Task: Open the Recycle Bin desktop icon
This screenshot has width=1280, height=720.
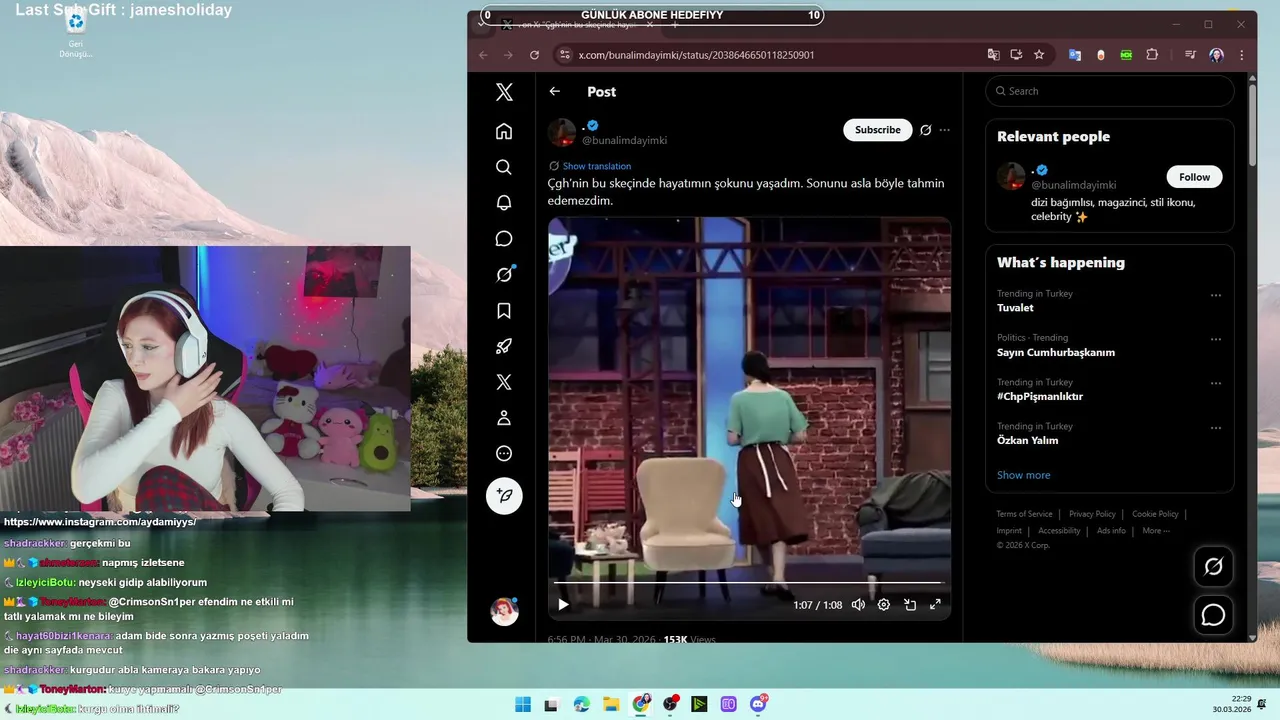Action: [76, 33]
